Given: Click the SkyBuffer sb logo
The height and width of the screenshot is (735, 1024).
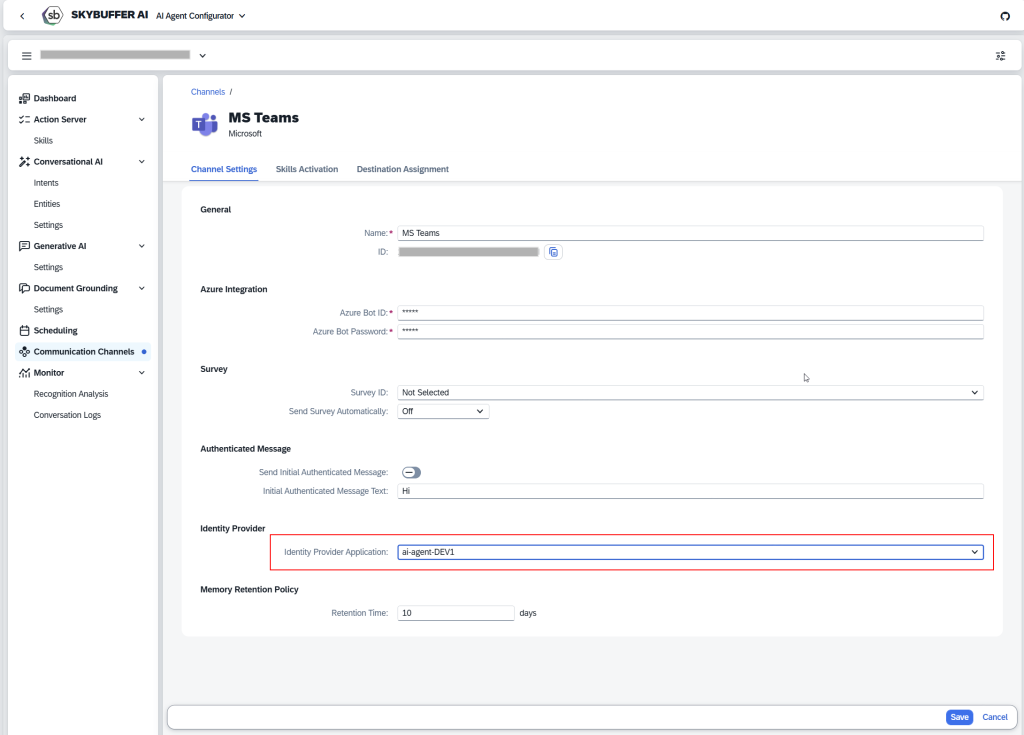Looking at the screenshot, I should (52, 15).
